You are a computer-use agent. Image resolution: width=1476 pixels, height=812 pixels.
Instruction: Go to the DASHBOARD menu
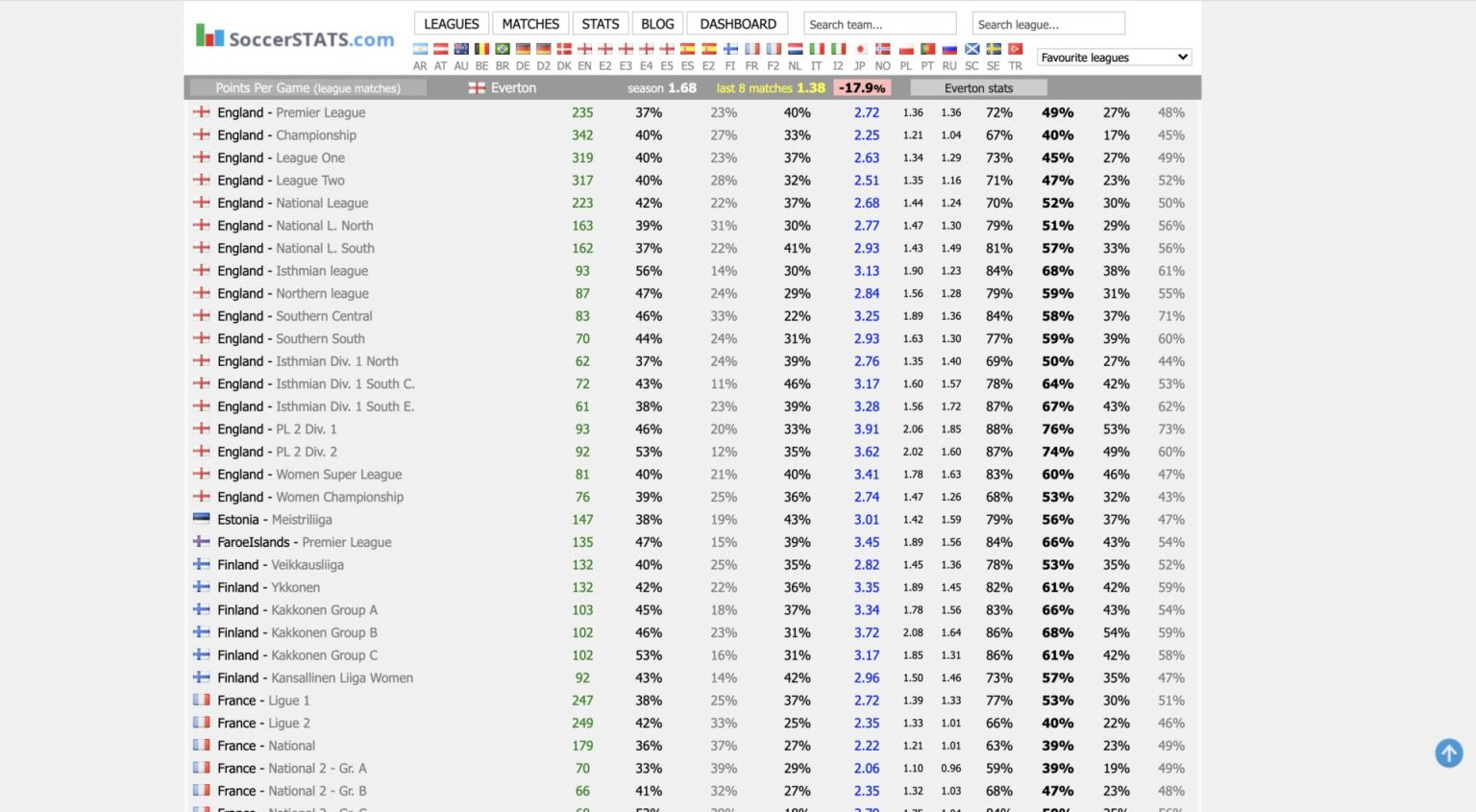[737, 24]
